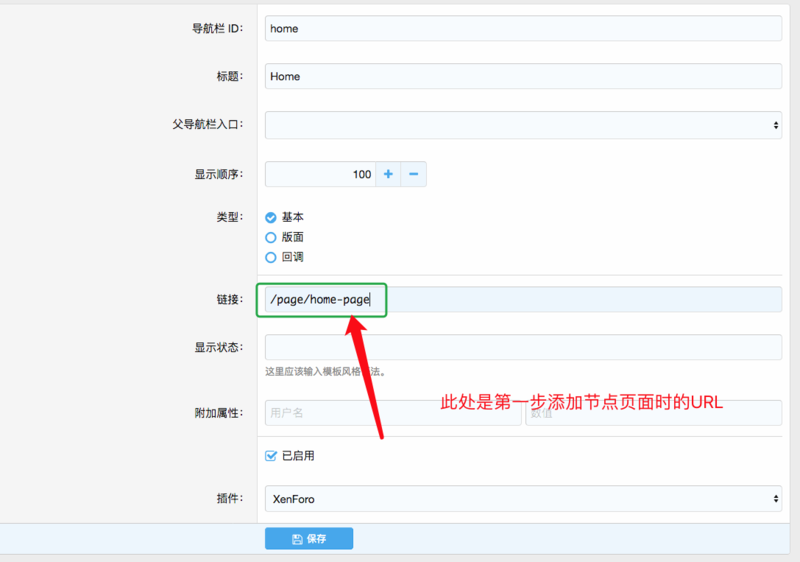The width and height of the screenshot is (800, 562).
Task: Expand the 插件 dropdown showing XenForo
Action: coord(522,498)
